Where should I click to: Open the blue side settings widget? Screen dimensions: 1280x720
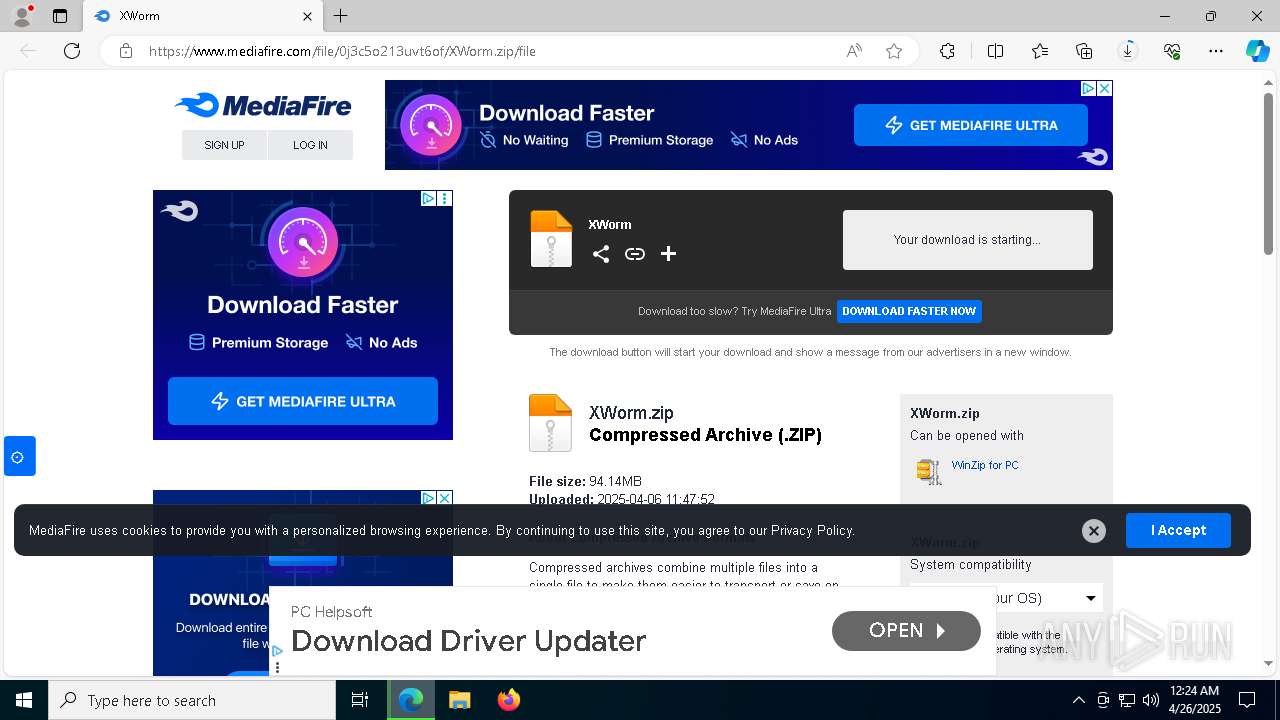click(x=18, y=457)
